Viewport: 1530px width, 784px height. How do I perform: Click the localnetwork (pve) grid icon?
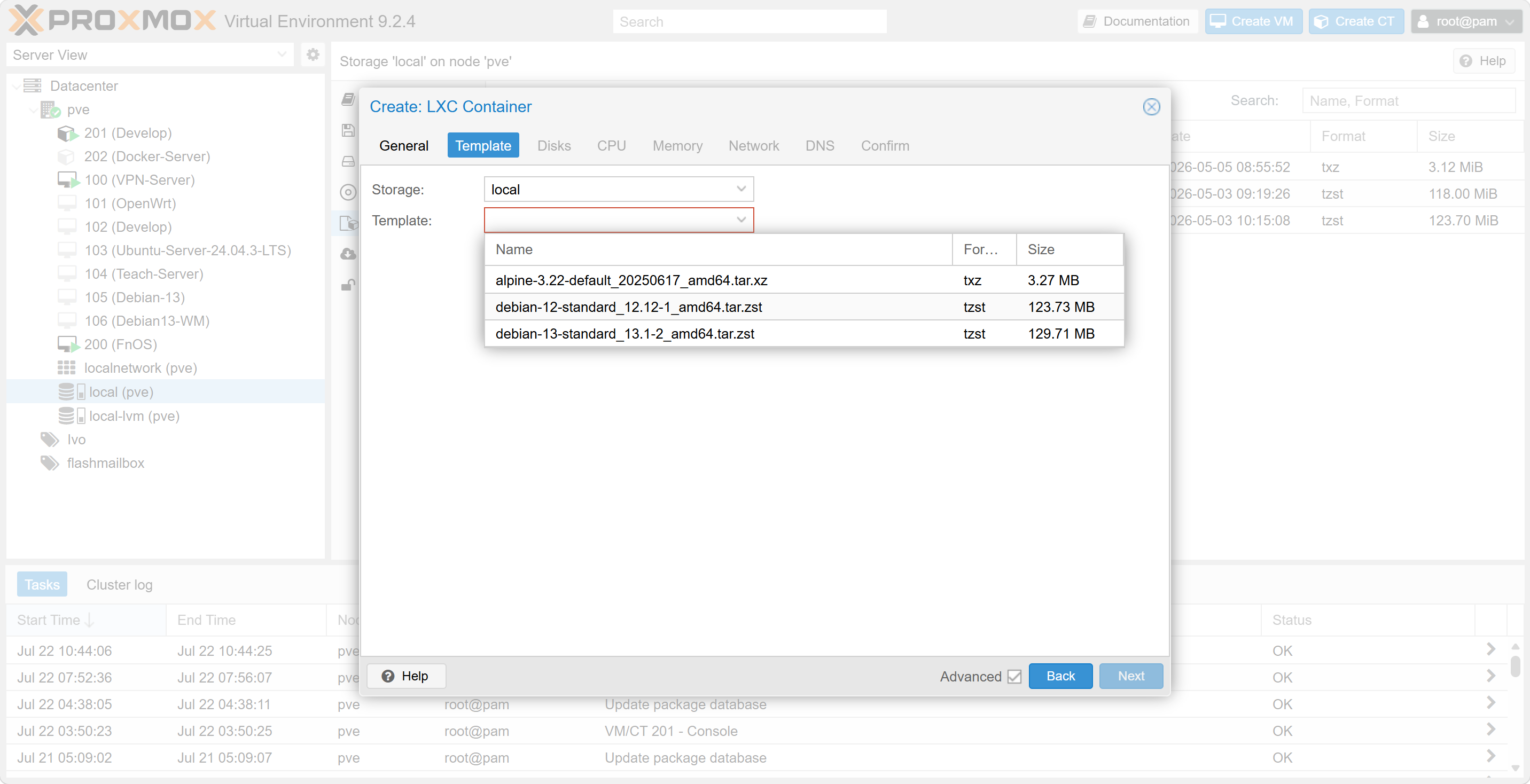coord(67,367)
